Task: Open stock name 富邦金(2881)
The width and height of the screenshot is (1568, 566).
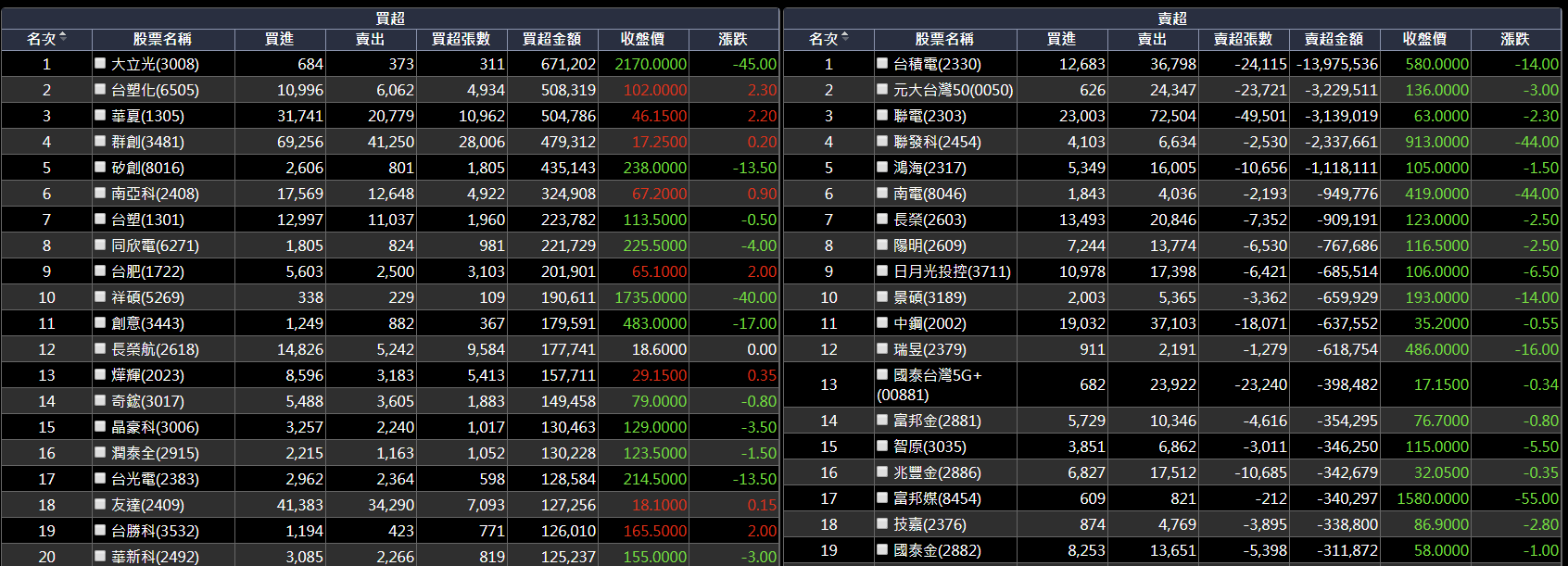Action: pyautogui.click(x=937, y=421)
